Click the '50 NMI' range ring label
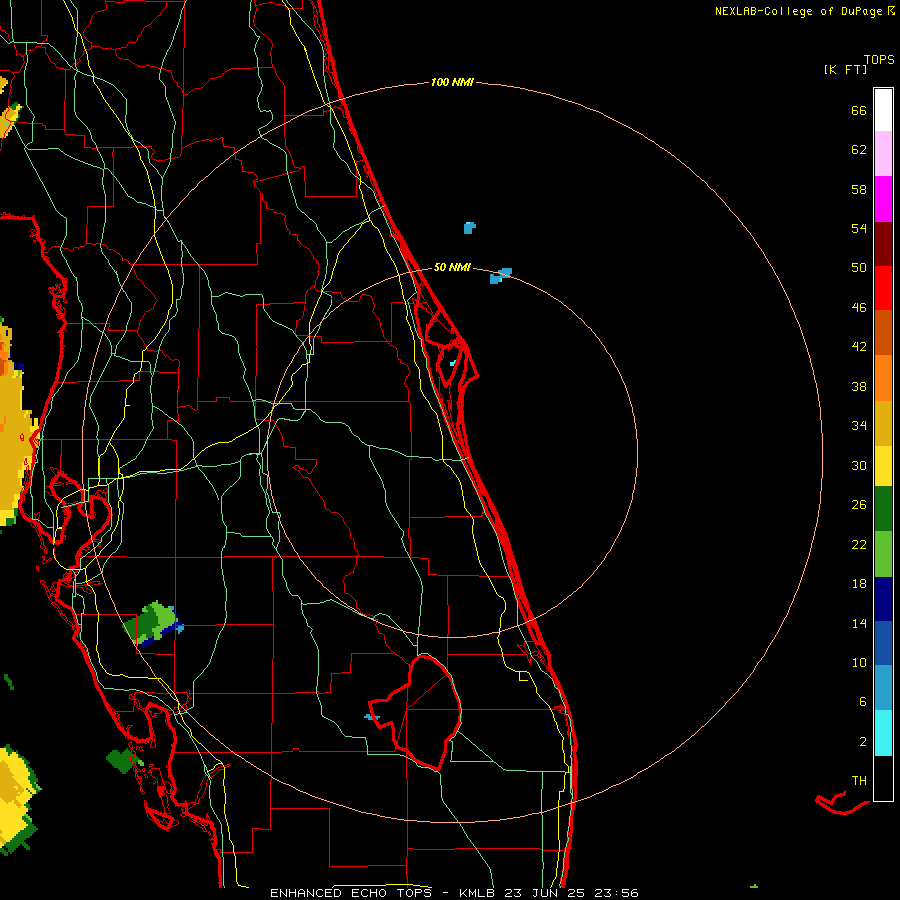900x900 pixels. [x=452, y=267]
